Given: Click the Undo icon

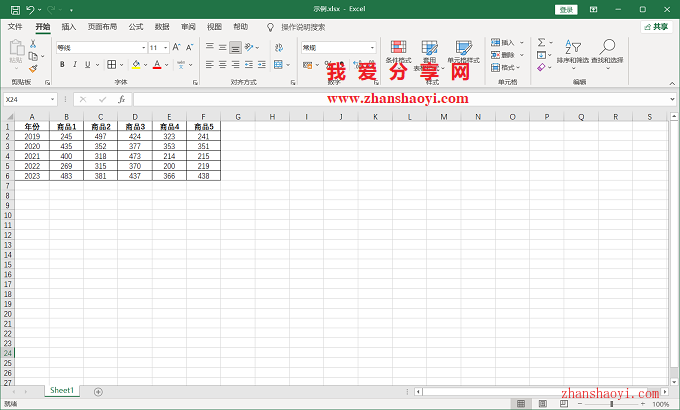Looking at the screenshot, I should coord(30,10).
